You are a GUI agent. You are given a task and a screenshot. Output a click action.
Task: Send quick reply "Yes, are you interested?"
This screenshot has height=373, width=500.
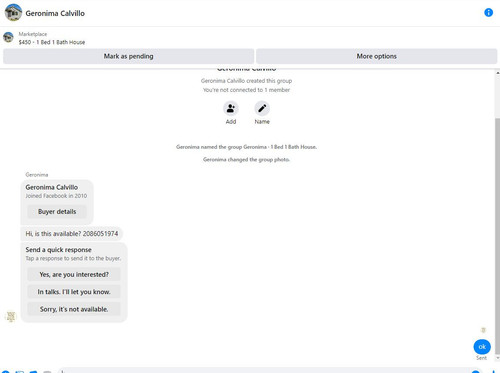74,274
